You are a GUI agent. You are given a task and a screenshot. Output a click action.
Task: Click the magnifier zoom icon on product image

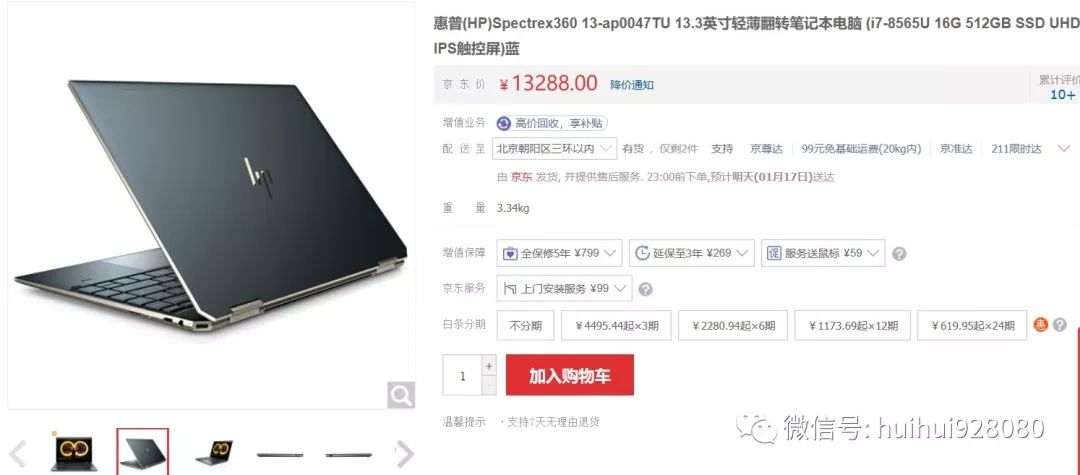401,395
